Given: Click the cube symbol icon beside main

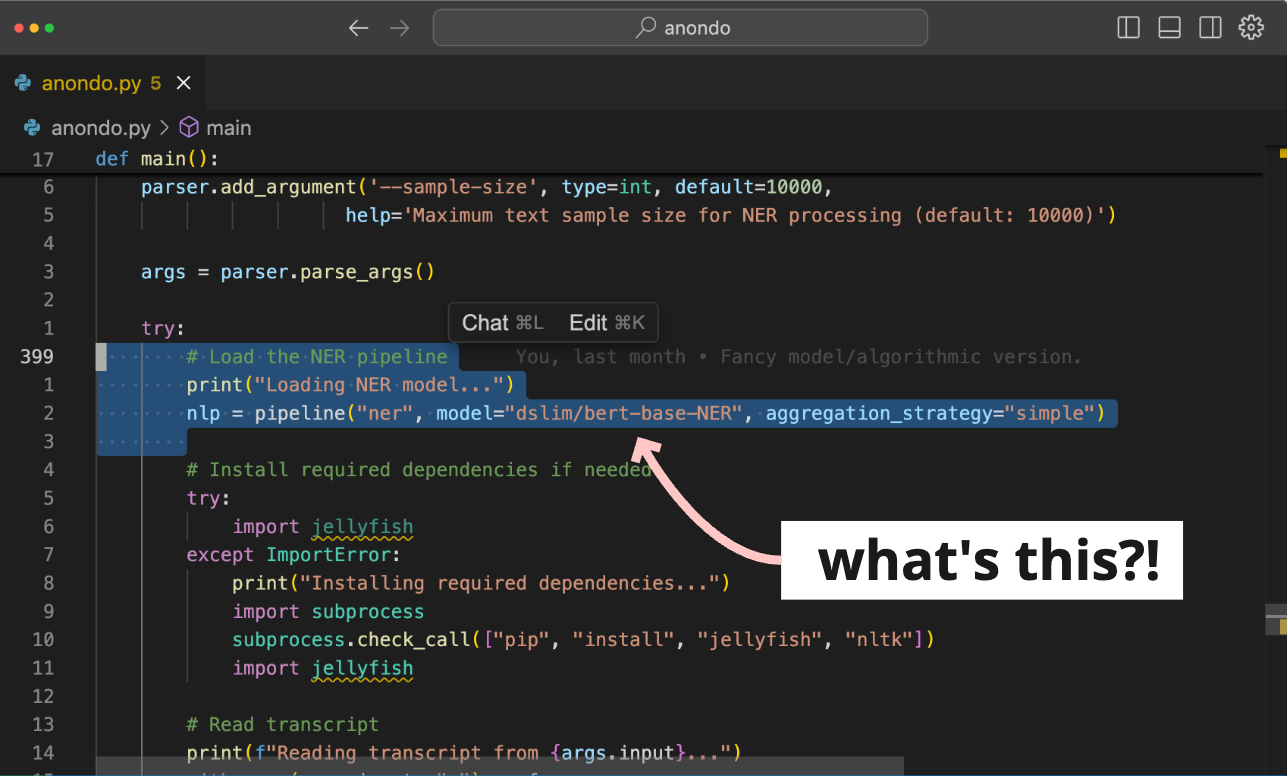Looking at the screenshot, I should pos(189,128).
